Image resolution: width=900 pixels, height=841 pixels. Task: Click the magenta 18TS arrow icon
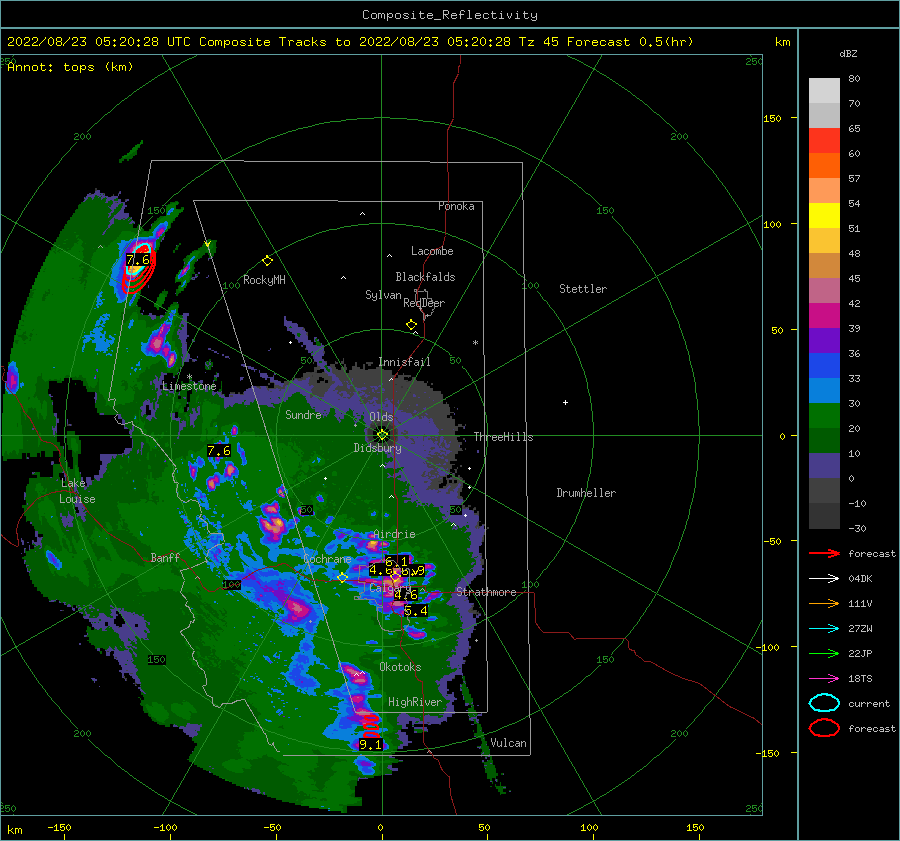[824, 679]
